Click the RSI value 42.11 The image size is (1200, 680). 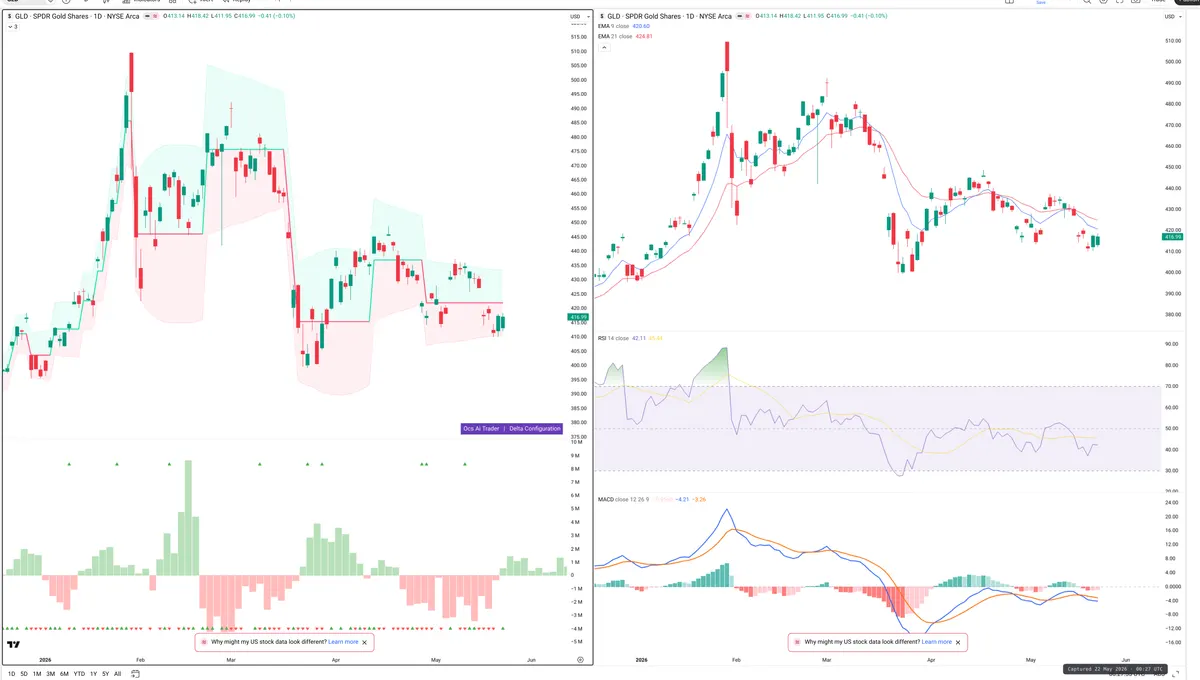click(x=639, y=339)
